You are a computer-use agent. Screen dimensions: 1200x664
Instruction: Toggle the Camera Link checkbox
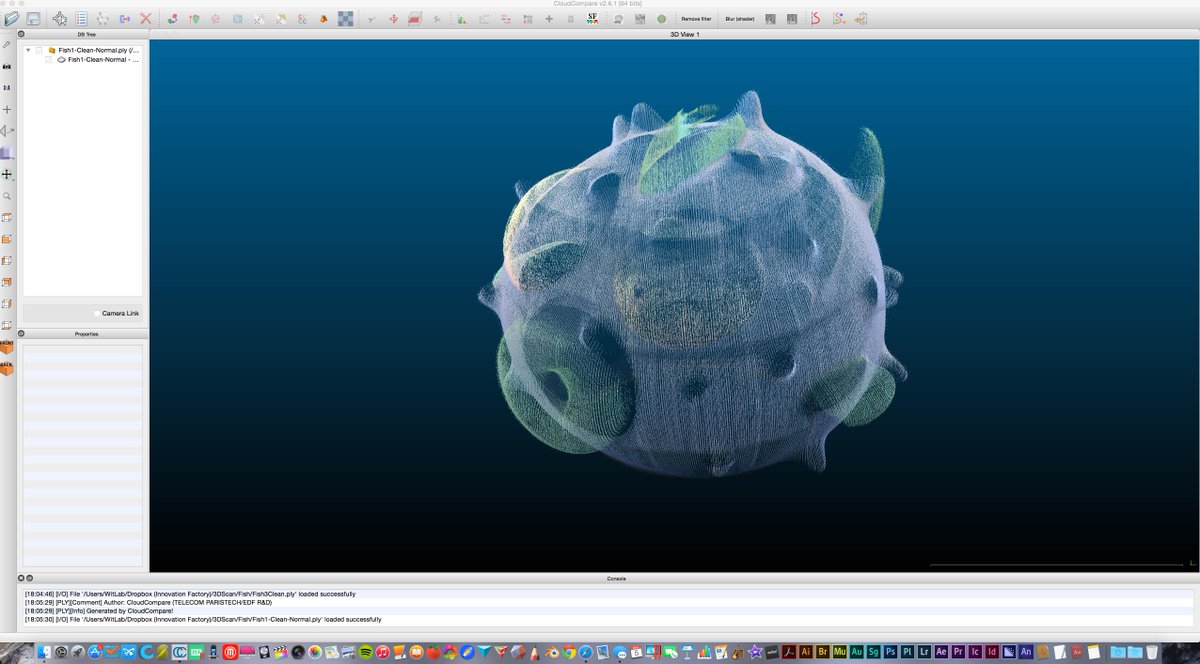click(97, 313)
